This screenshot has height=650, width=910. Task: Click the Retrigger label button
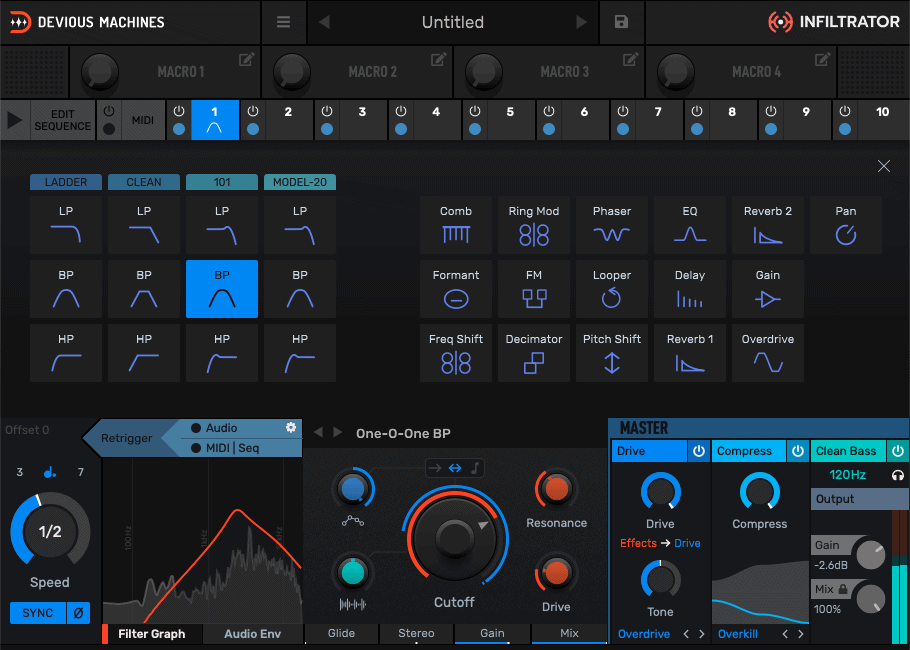point(127,438)
